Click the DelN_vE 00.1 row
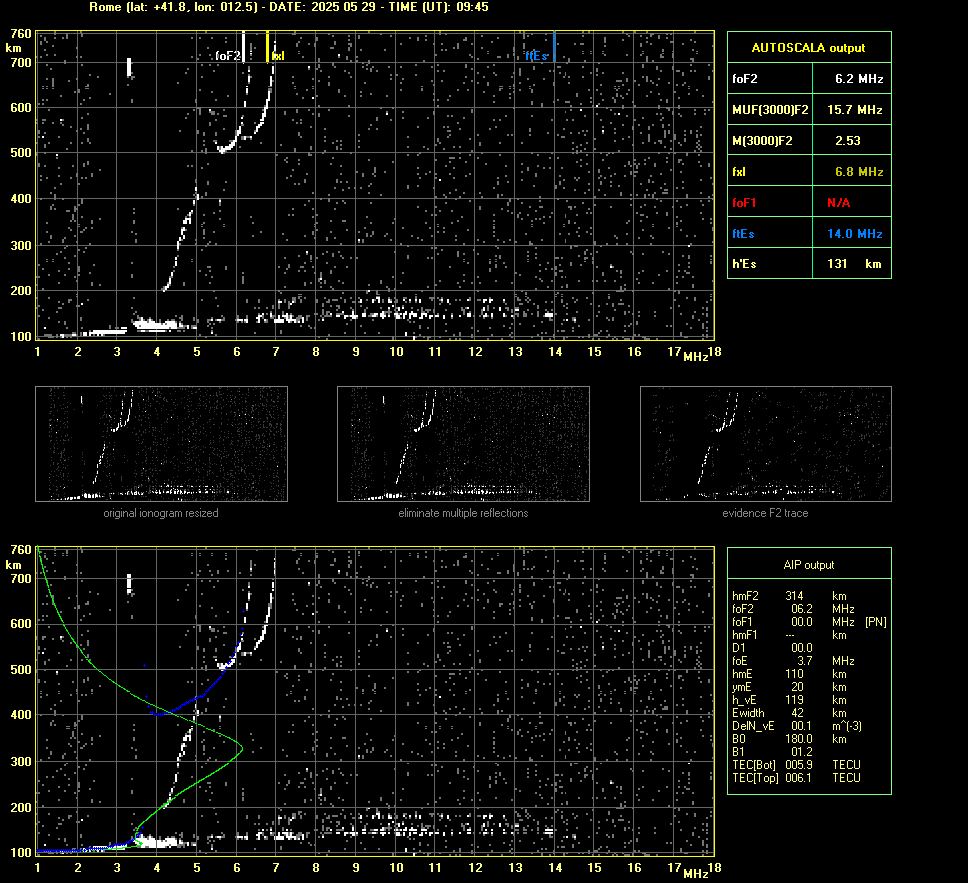 click(x=796, y=726)
